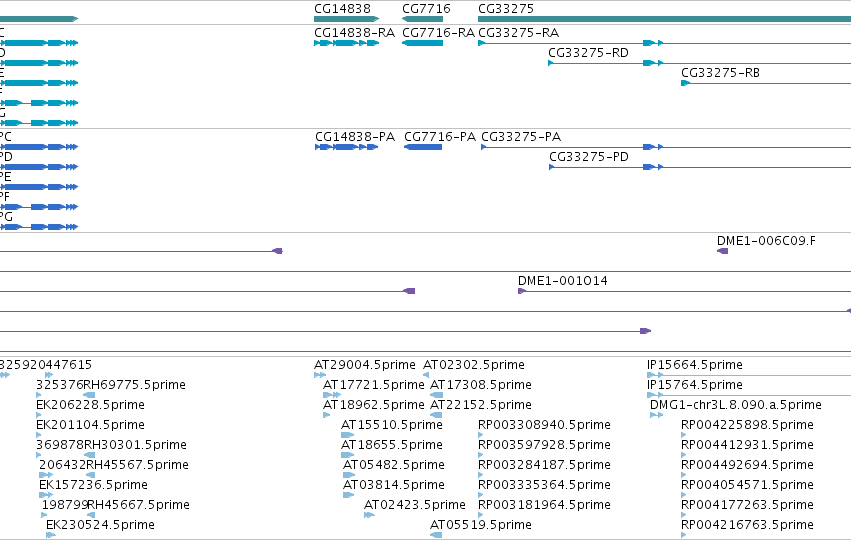Select the CG7716-RA transcript glyph
Screen dimensions: 851x540
point(422,43)
